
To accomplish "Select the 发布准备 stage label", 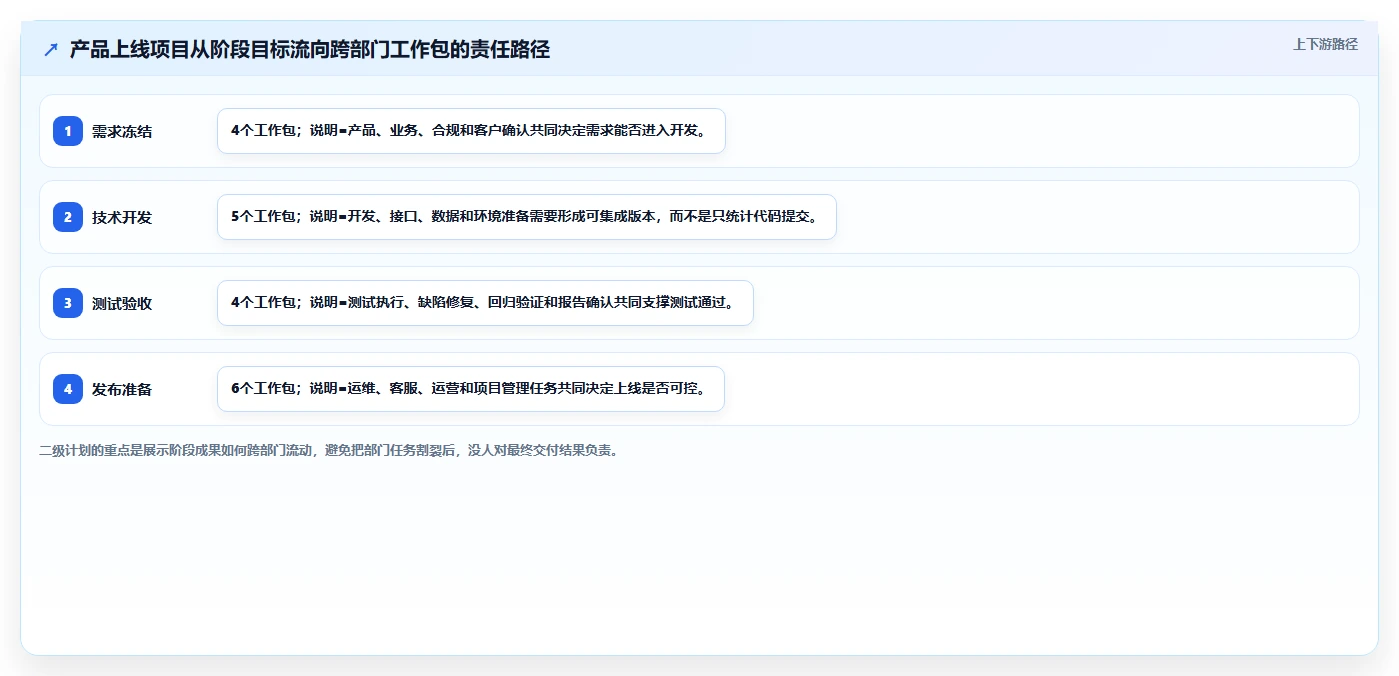I will point(122,389).
